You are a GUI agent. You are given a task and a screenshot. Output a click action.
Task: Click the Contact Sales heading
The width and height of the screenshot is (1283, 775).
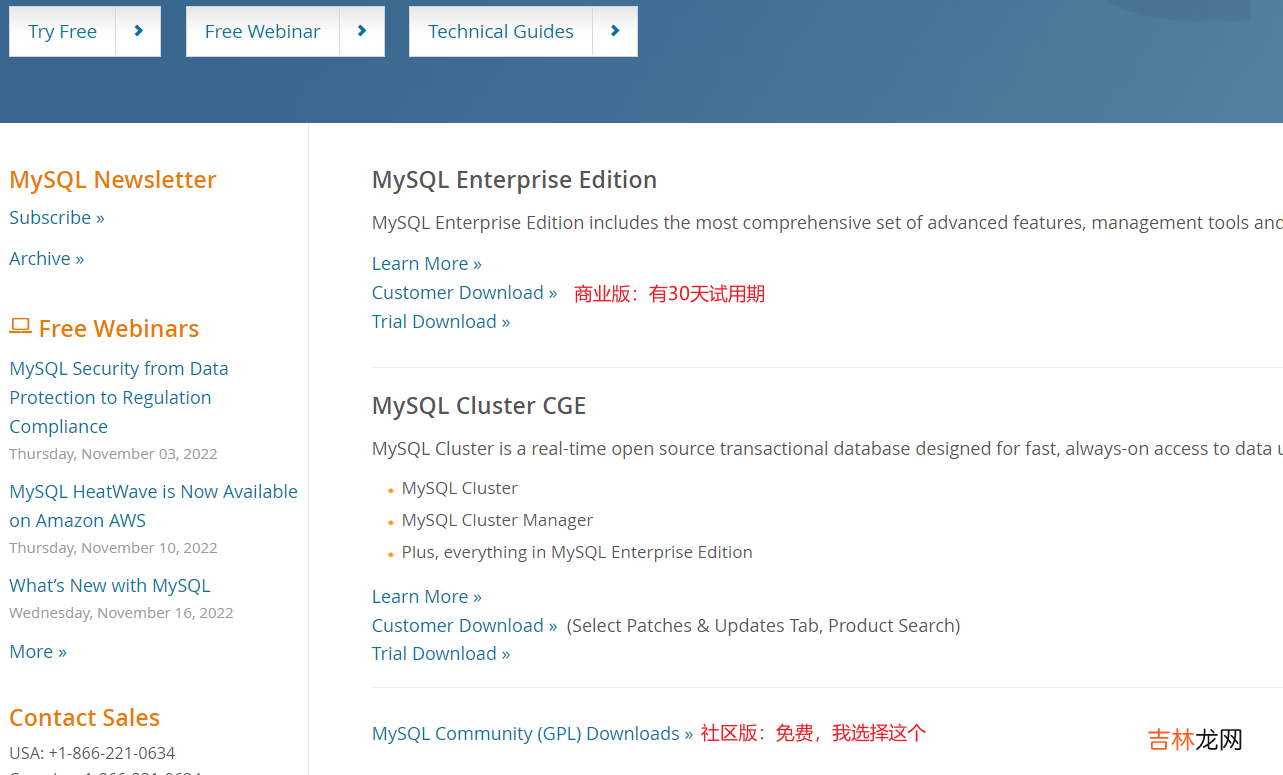click(85, 717)
